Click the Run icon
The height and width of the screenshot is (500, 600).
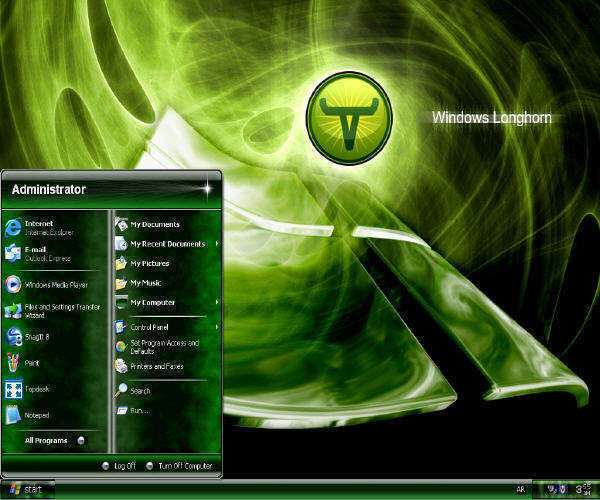[x=122, y=411]
